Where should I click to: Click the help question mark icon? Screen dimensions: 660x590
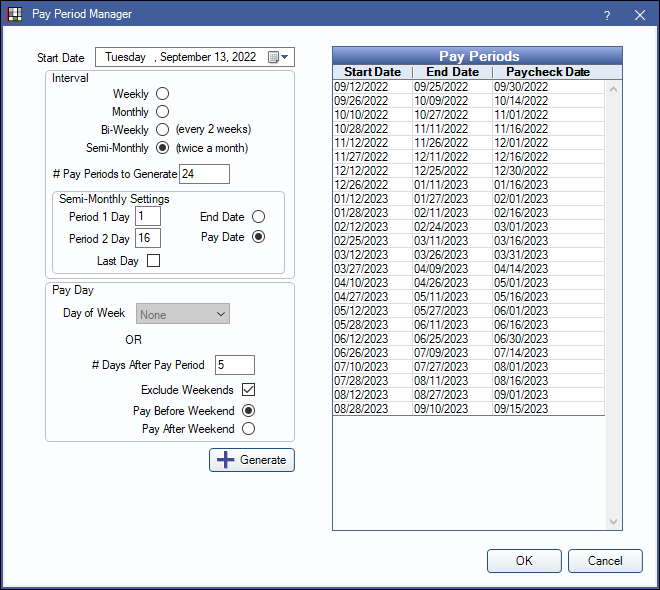click(607, 15)
